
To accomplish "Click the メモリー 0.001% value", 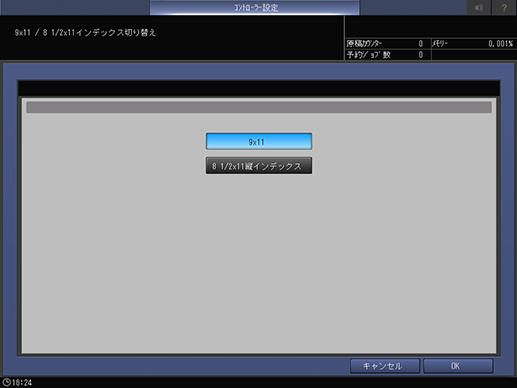I will pyautogui.click(x=500, y=44).
